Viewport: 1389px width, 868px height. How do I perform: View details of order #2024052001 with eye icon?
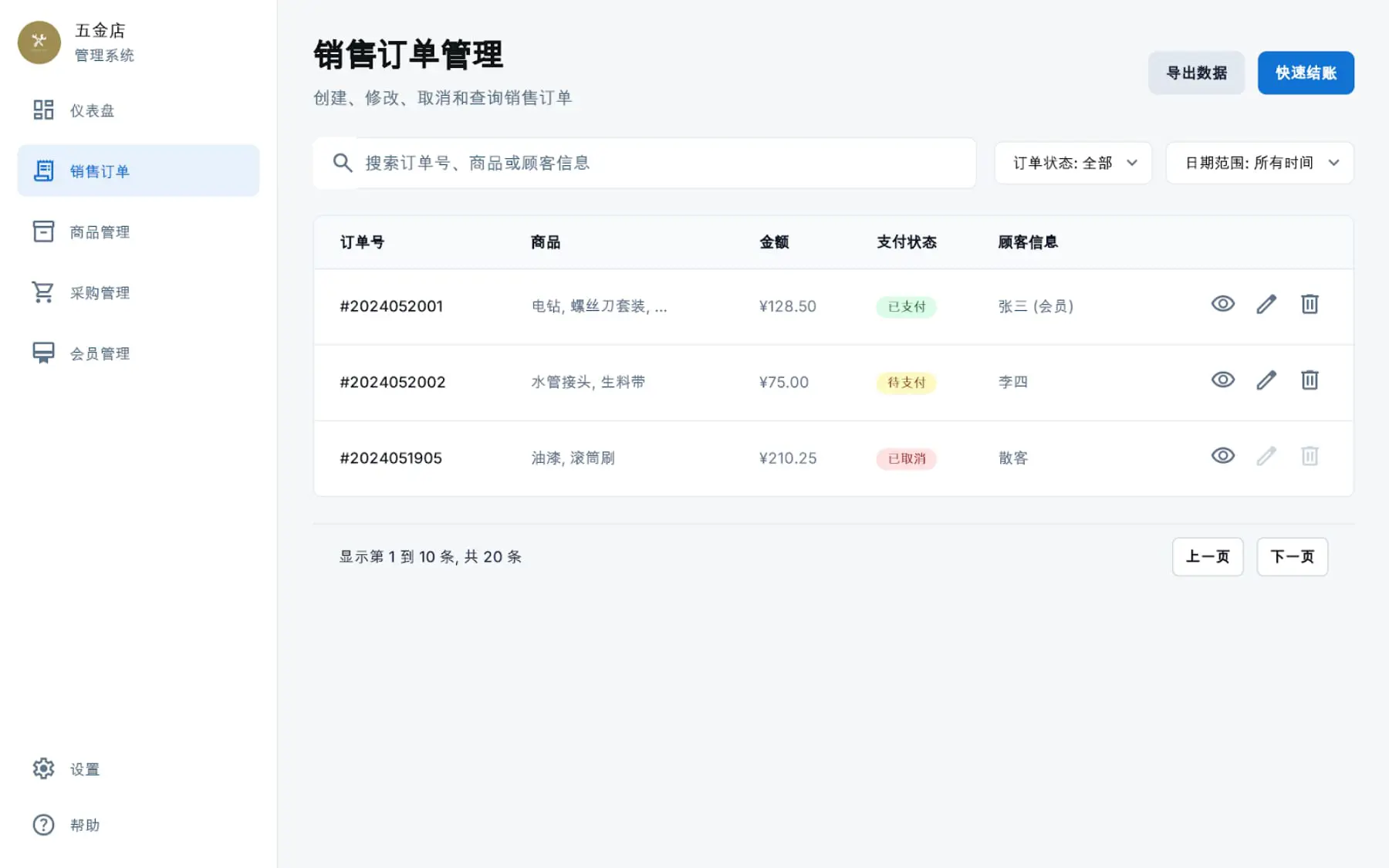tap(1222, 304)
